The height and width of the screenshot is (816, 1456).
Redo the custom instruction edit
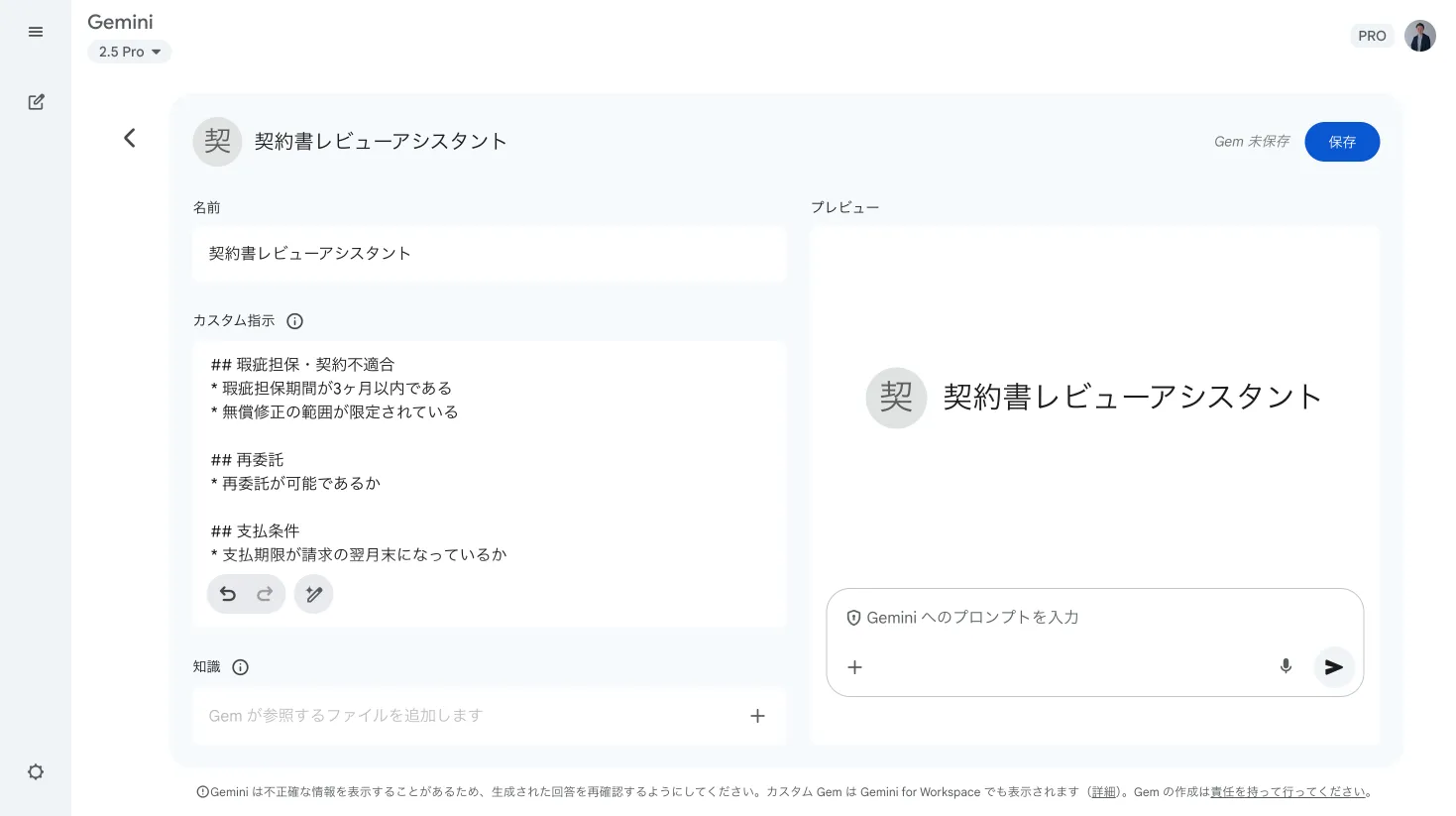265,594
